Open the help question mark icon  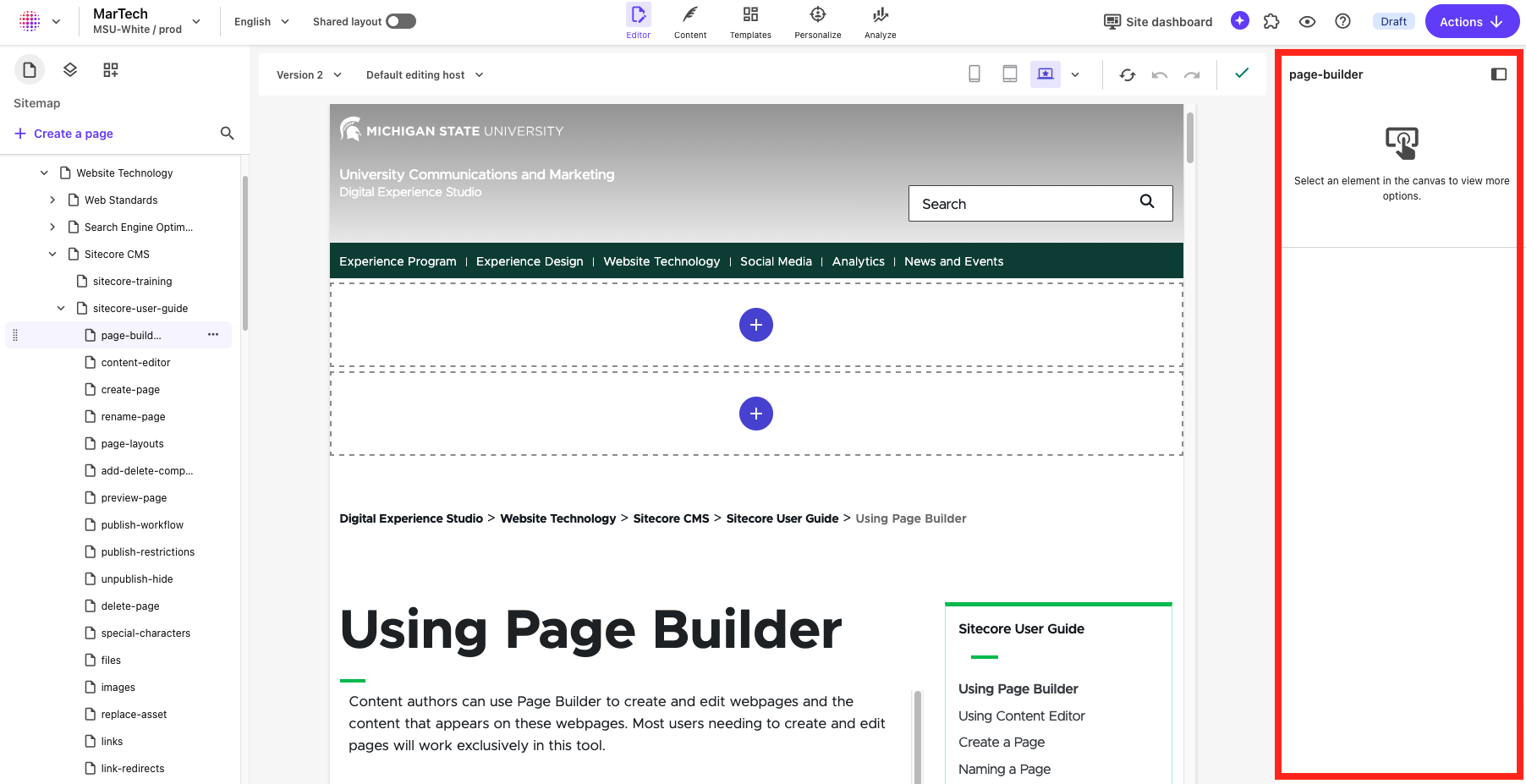pyautogui.click(x=1342, y=21)
